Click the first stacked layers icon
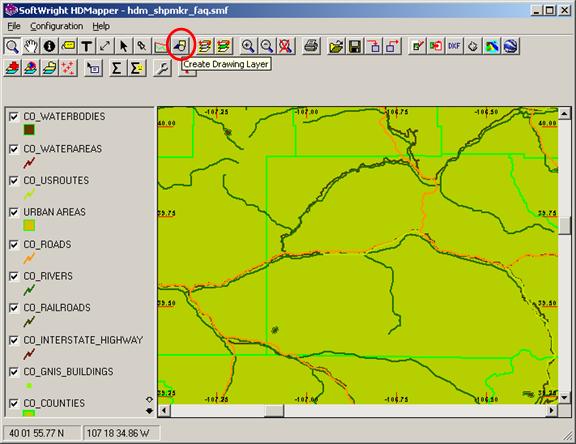 [205, 46]
